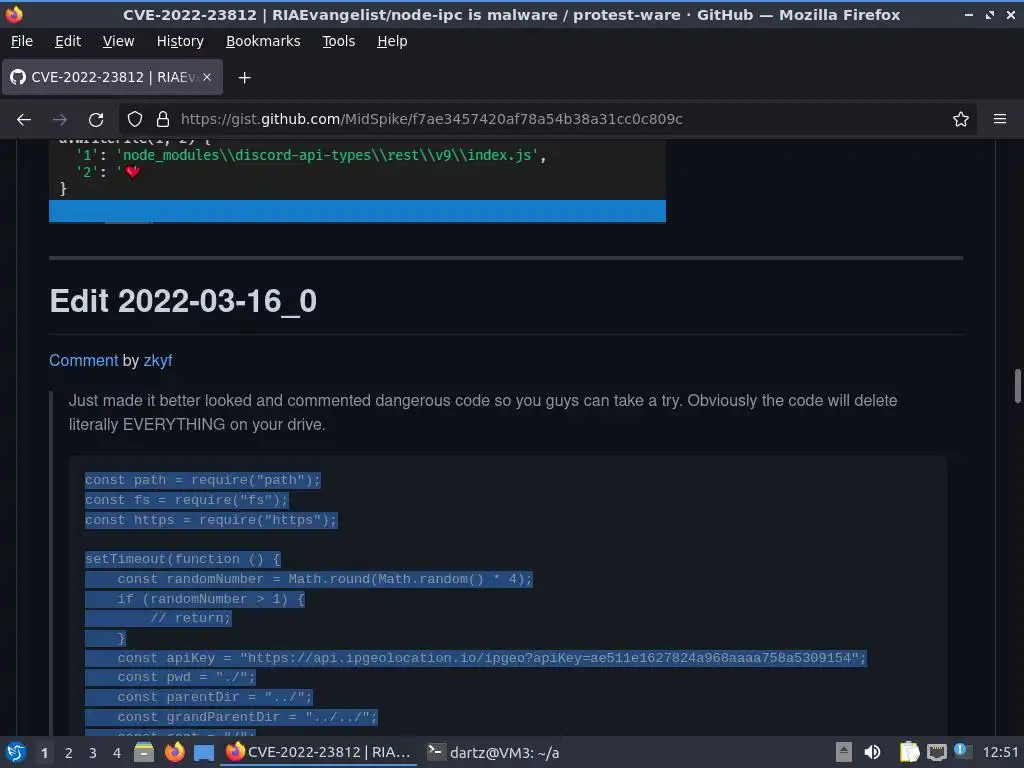The image size is (1024, 768).
Task: Click the show desktop taskbar icon
Action: [204, 752]
